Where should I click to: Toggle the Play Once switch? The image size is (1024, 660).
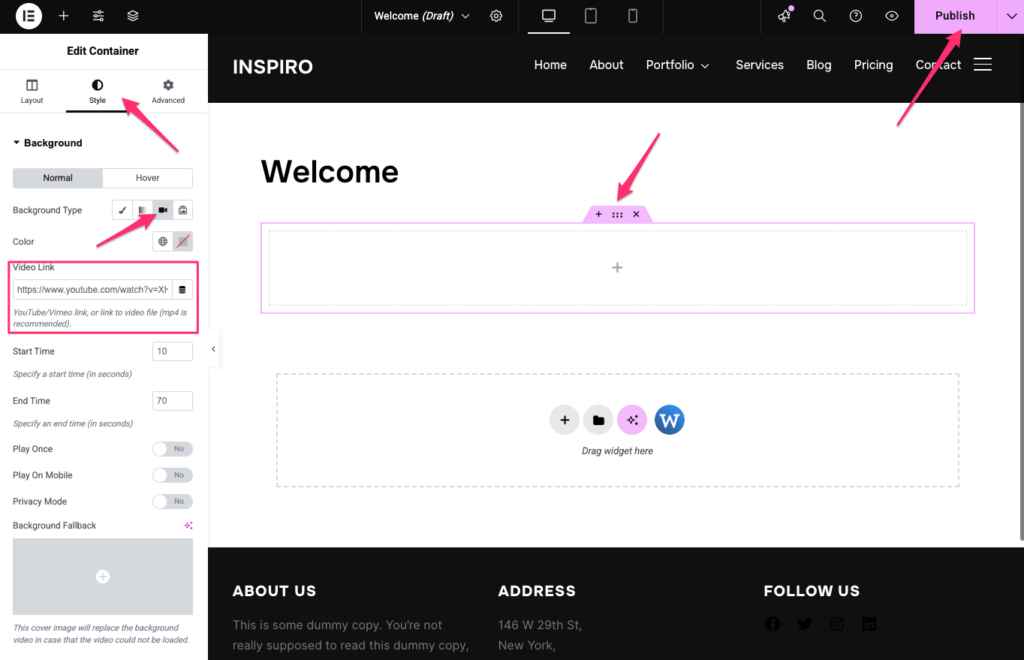click(172, 449)
